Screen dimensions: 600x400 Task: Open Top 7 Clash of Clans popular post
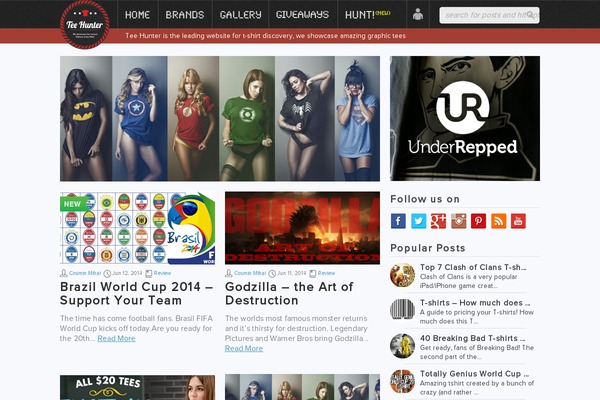tap(473, 267)
